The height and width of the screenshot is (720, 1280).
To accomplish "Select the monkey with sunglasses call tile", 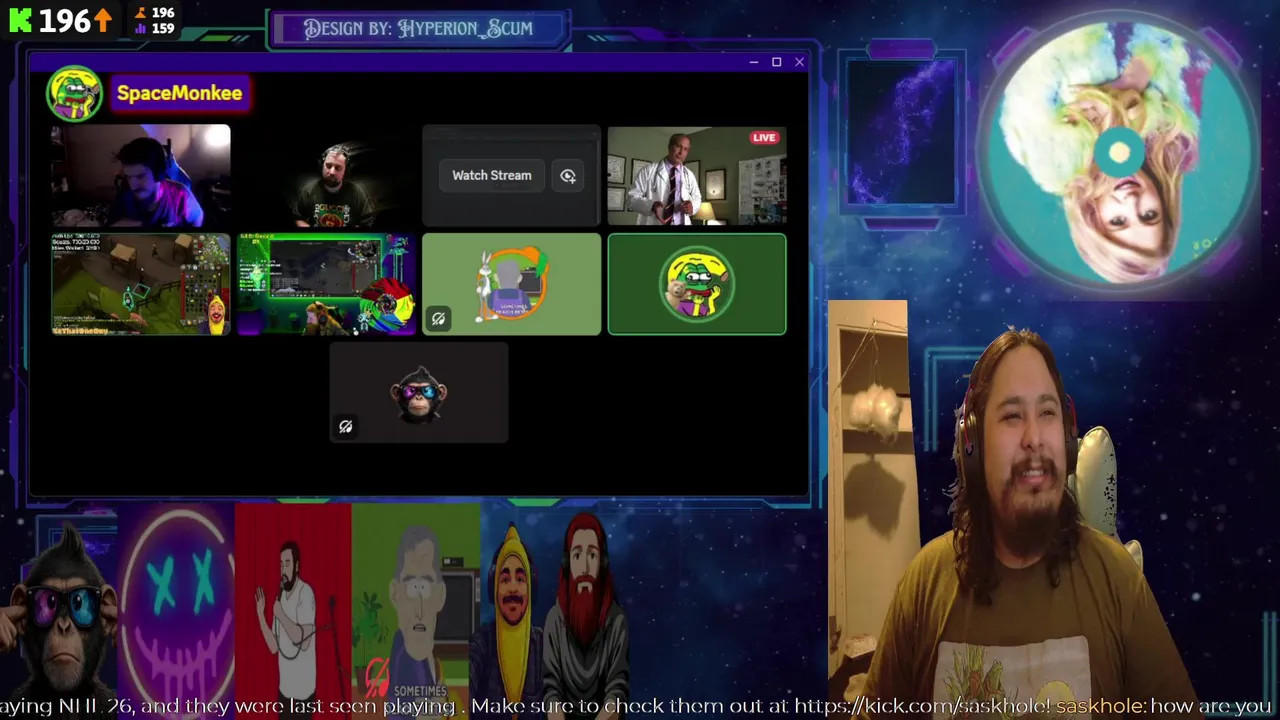I will click(419, 392).
